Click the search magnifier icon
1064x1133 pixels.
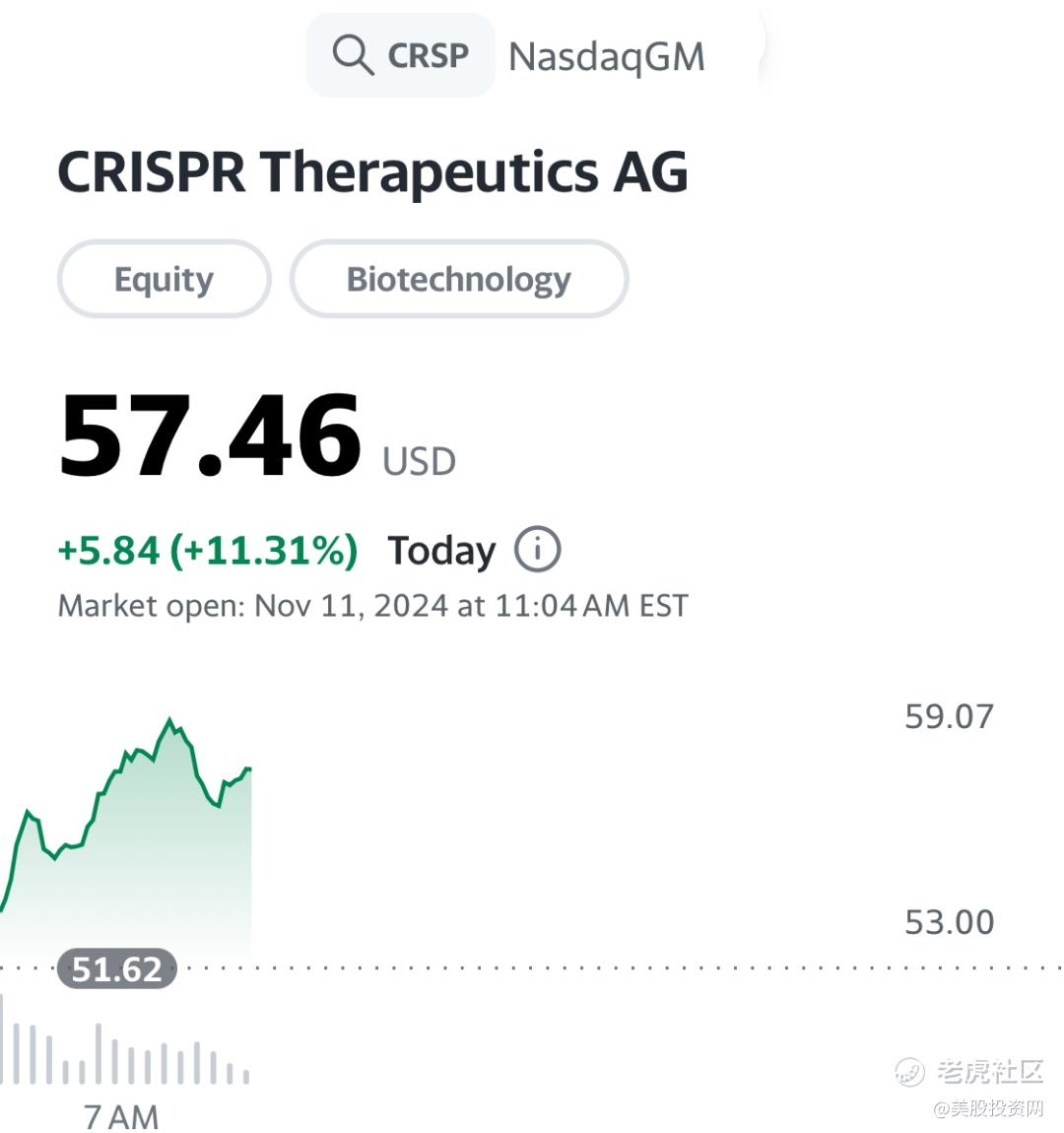pyautogui.click(x=352, y=55)
